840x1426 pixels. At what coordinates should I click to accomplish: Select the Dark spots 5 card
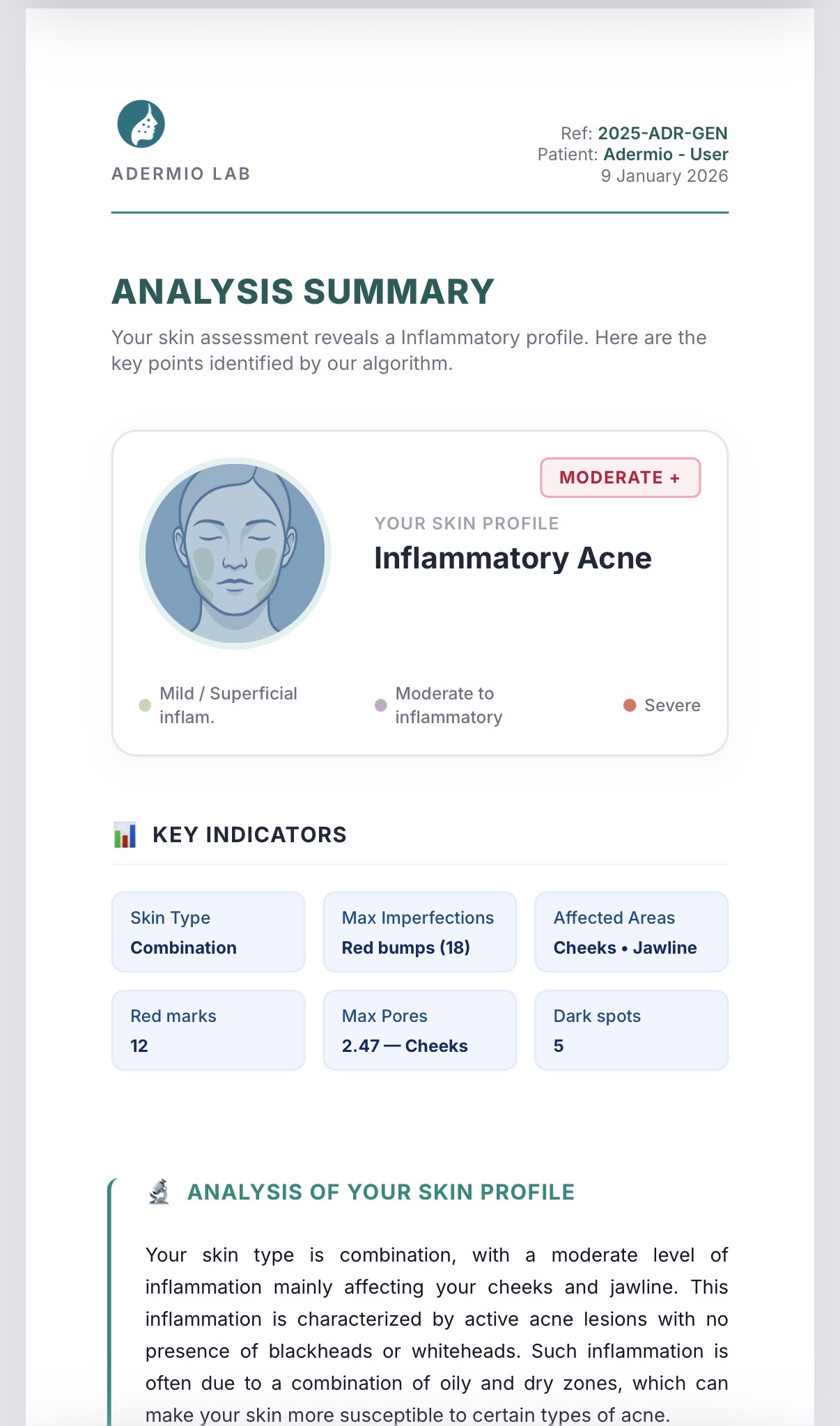pyautogui.click(x=631, y=1030)
